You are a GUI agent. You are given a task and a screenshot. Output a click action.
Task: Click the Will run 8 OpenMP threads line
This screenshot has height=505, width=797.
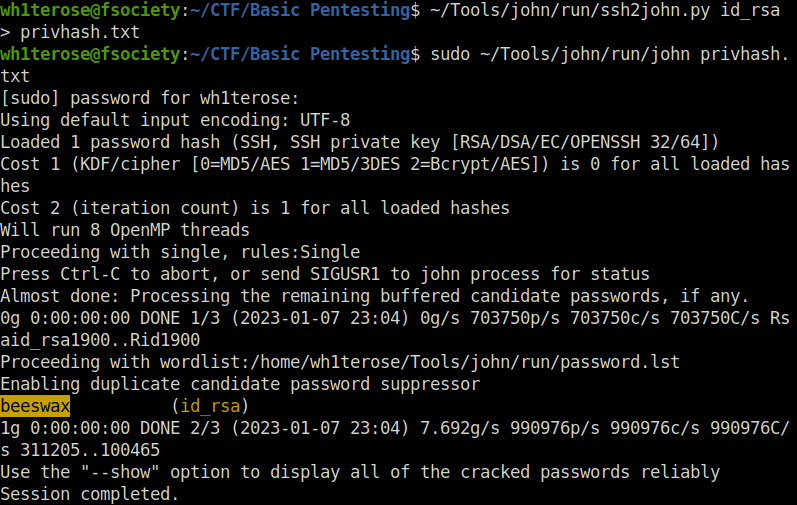125,230
